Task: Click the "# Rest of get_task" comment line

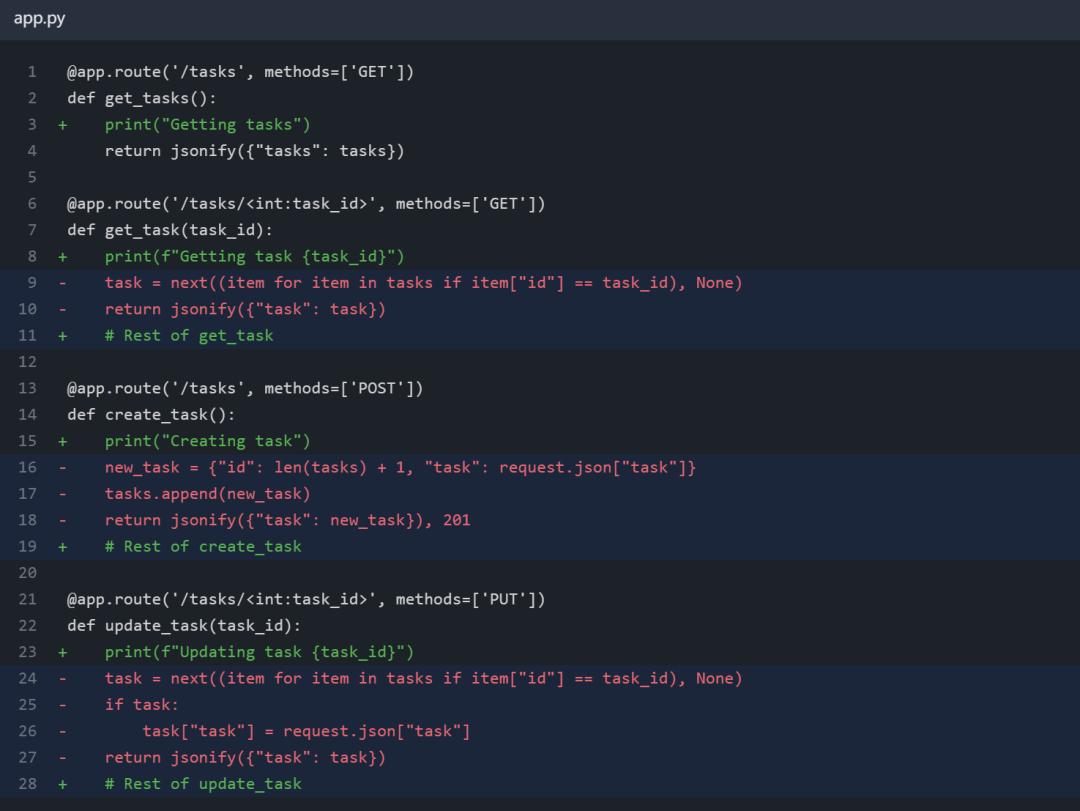Action: click(188, 336)
